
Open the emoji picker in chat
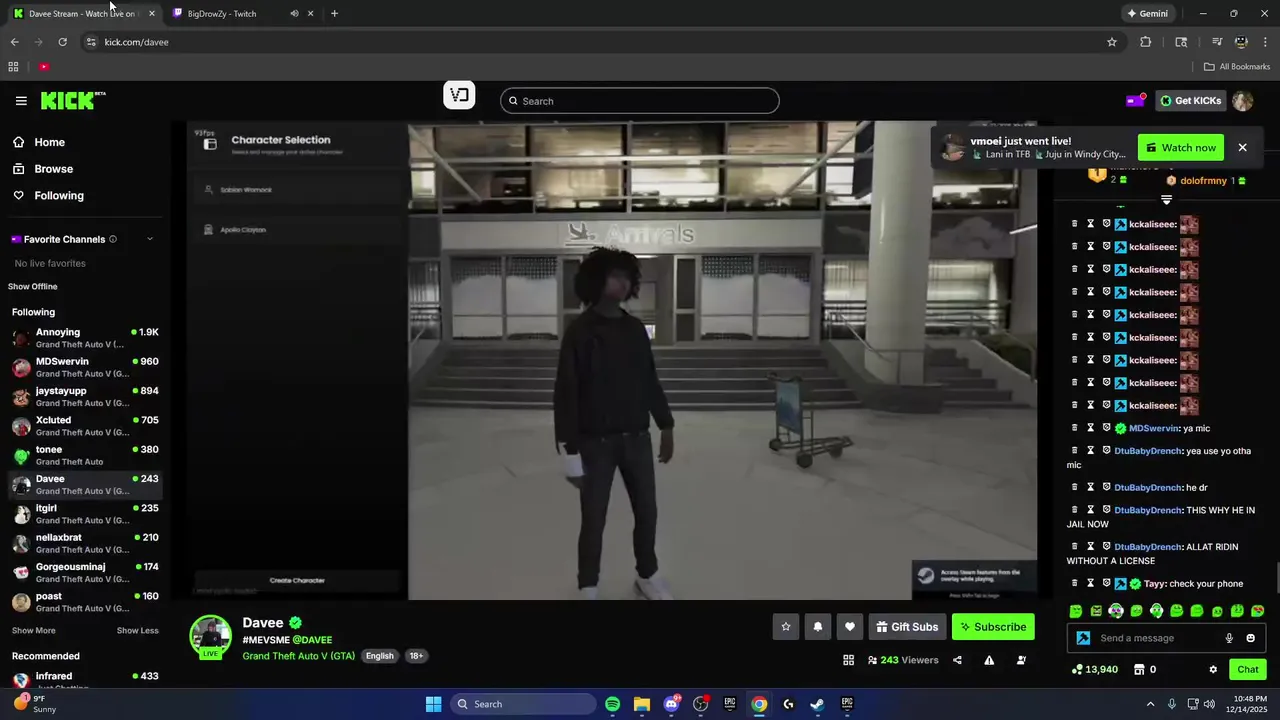coord(1250,638)
